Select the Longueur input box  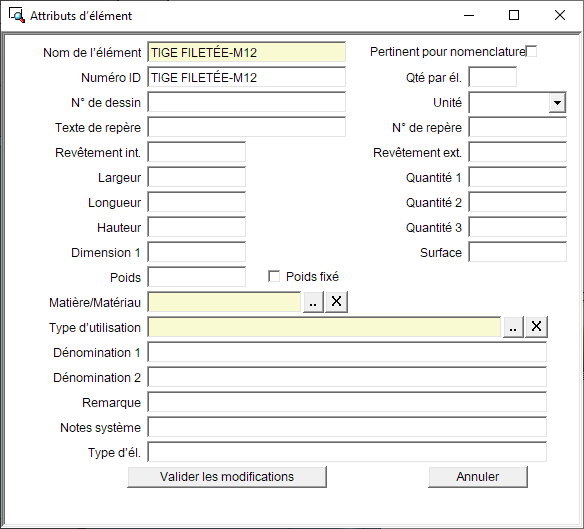pyautogui.click(x=197, y=202)
